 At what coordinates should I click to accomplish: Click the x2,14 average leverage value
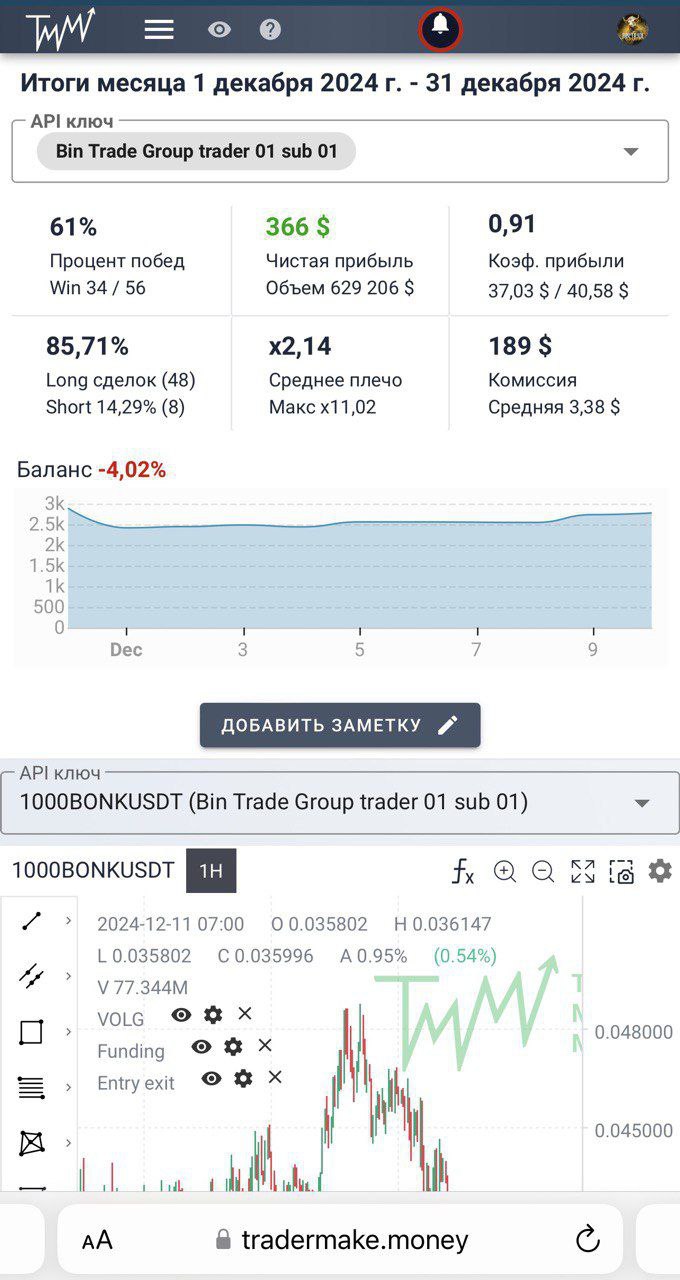(x=300, y=347)
